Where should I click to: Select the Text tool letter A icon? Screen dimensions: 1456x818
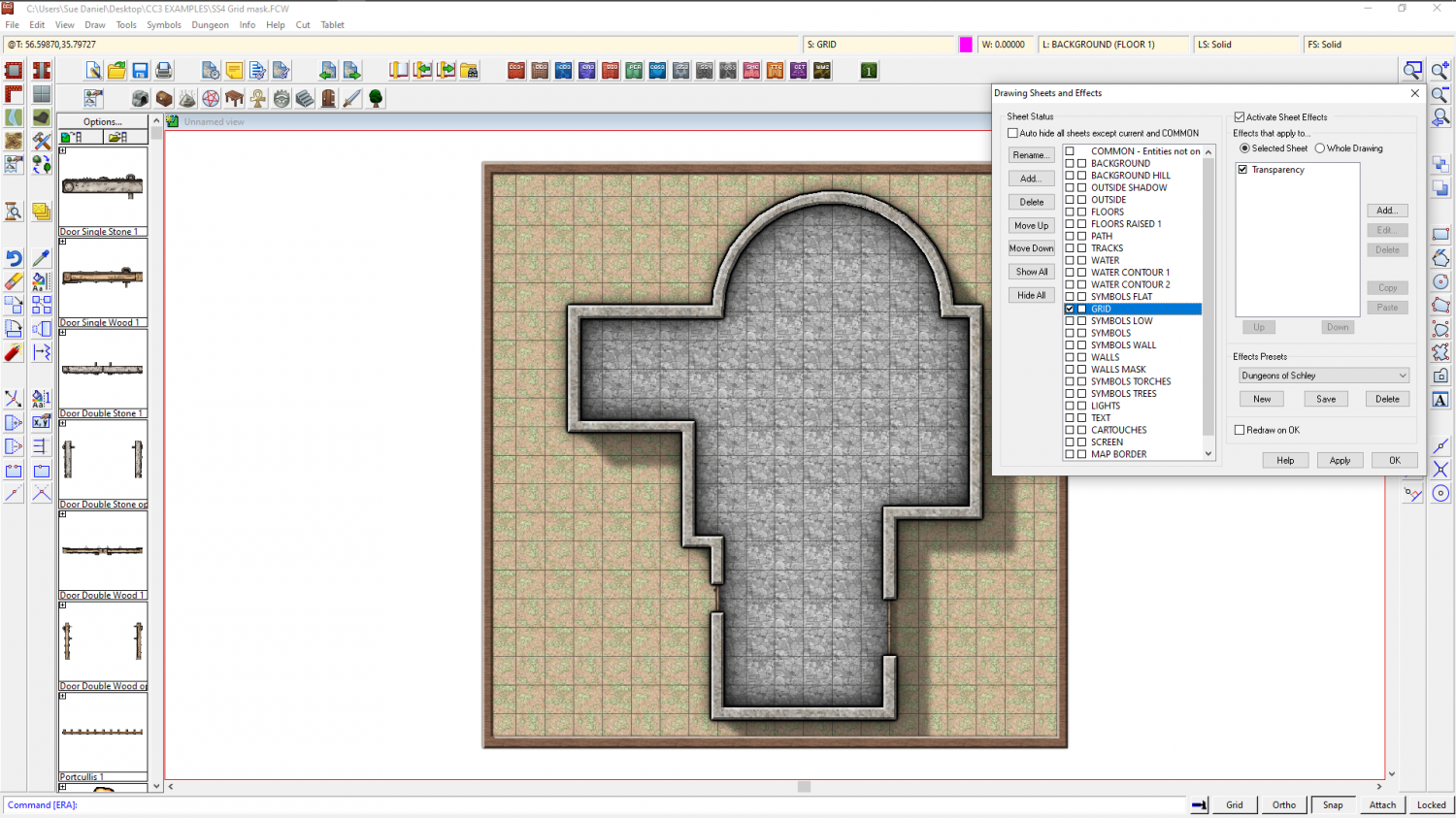(1440, 400)
